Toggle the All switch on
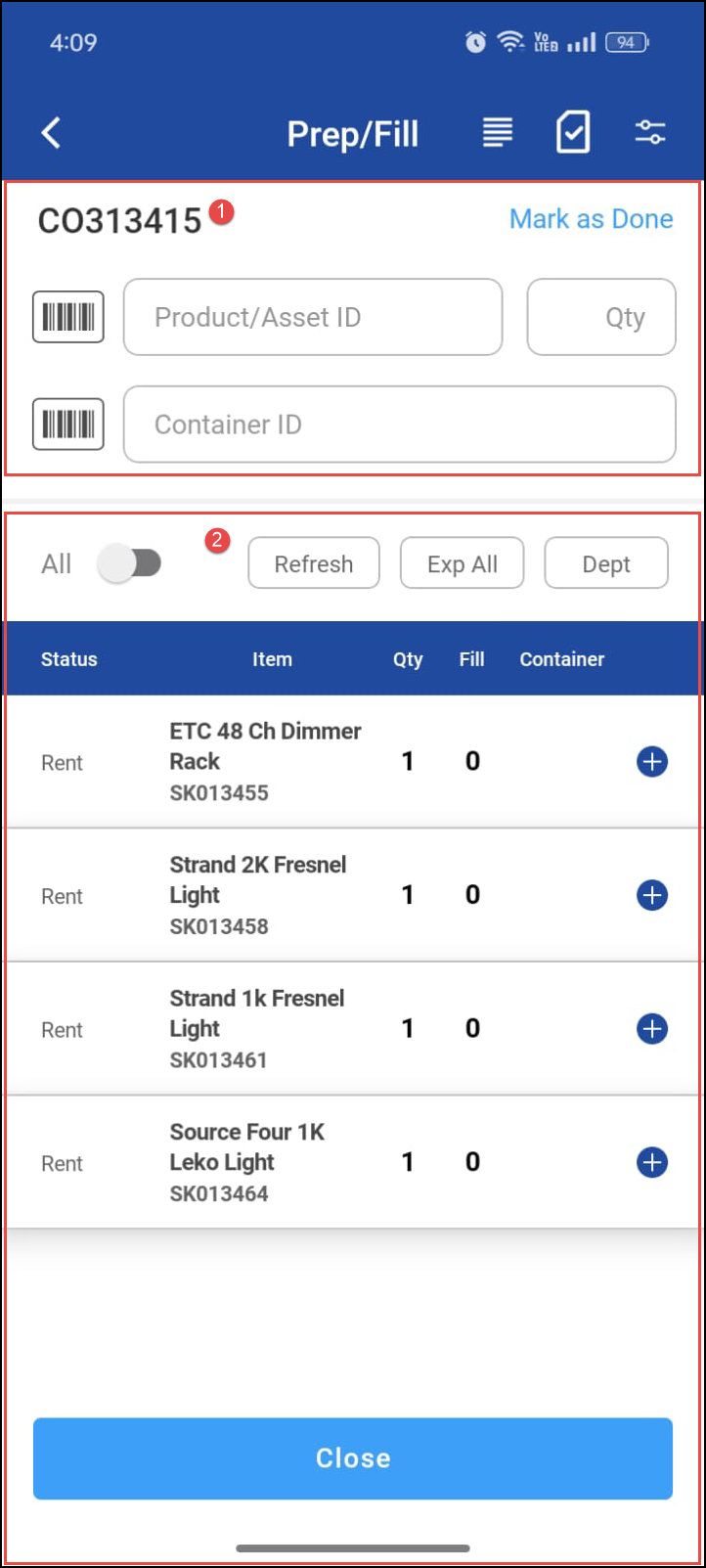The image size is (706, 1568). pyautogui.click(x=131, y=563)
